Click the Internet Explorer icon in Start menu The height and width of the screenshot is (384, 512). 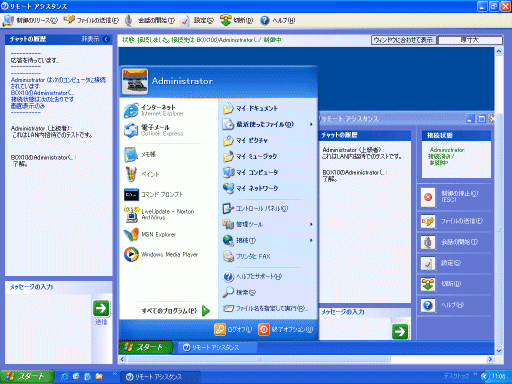click(x=131, y=110)
